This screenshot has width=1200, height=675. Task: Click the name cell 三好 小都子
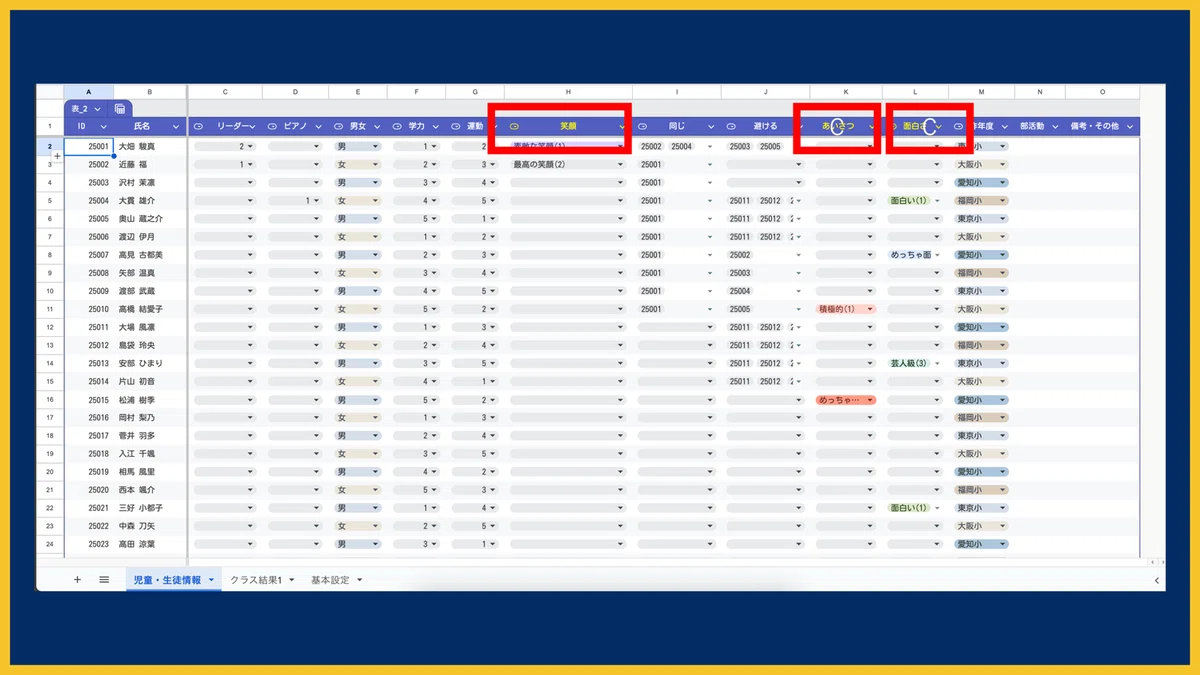pos(150,508)
